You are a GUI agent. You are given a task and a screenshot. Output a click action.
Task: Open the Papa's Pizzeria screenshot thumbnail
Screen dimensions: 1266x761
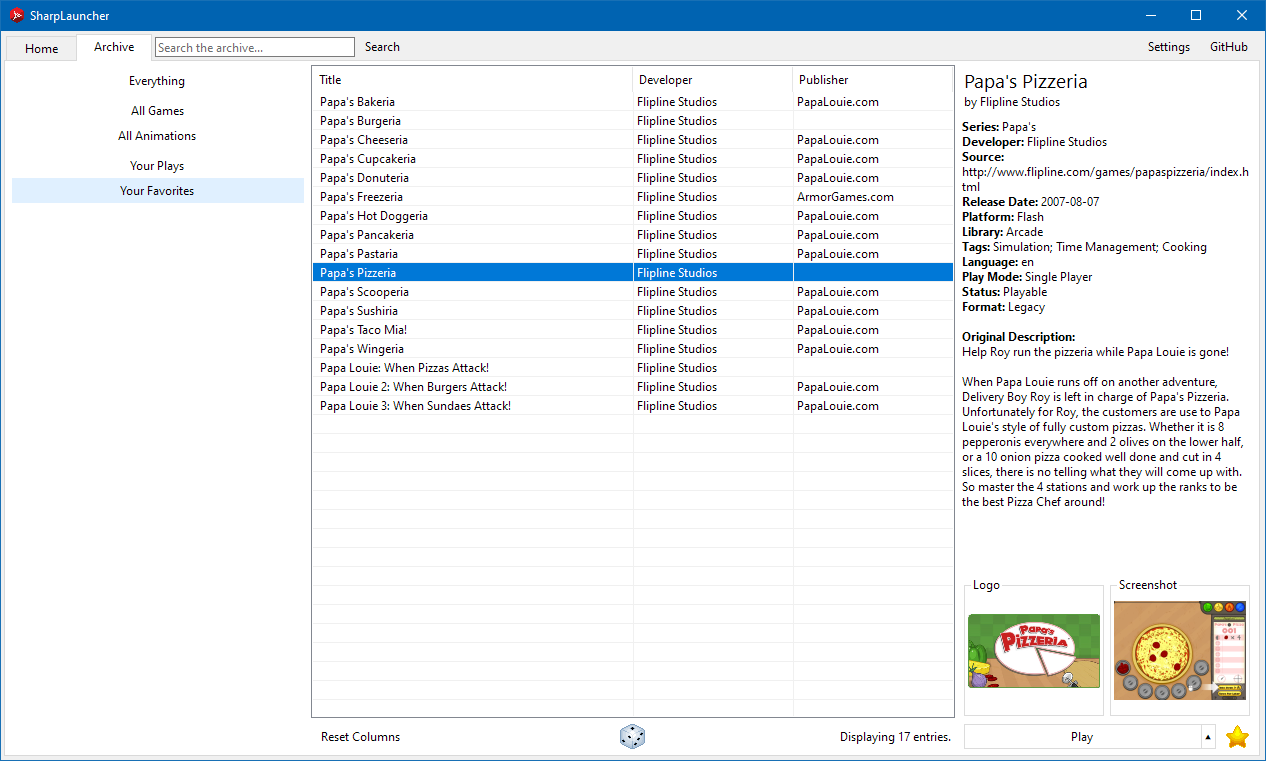[1180, 651]
